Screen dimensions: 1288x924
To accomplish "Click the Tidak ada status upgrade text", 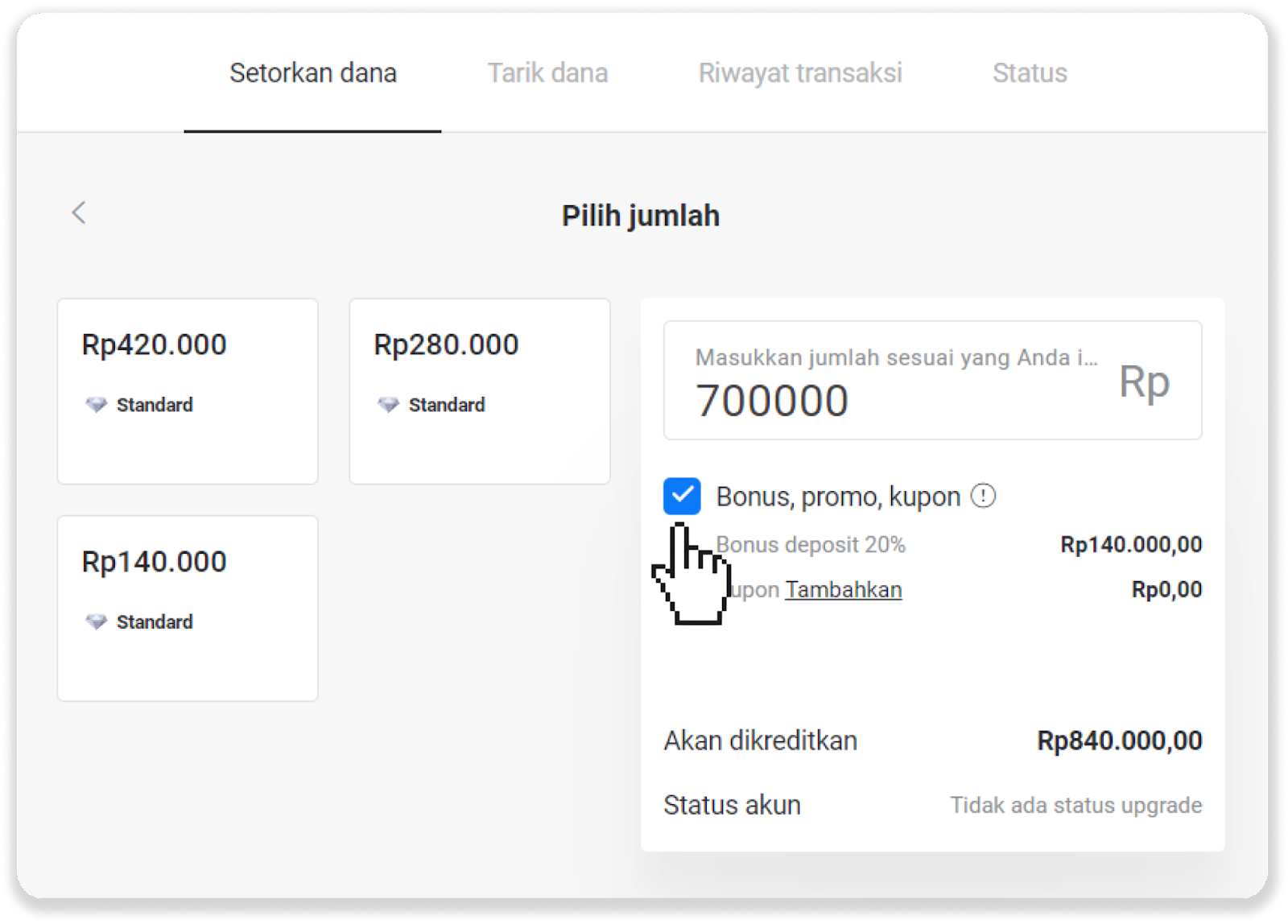I will (1075, 805).
